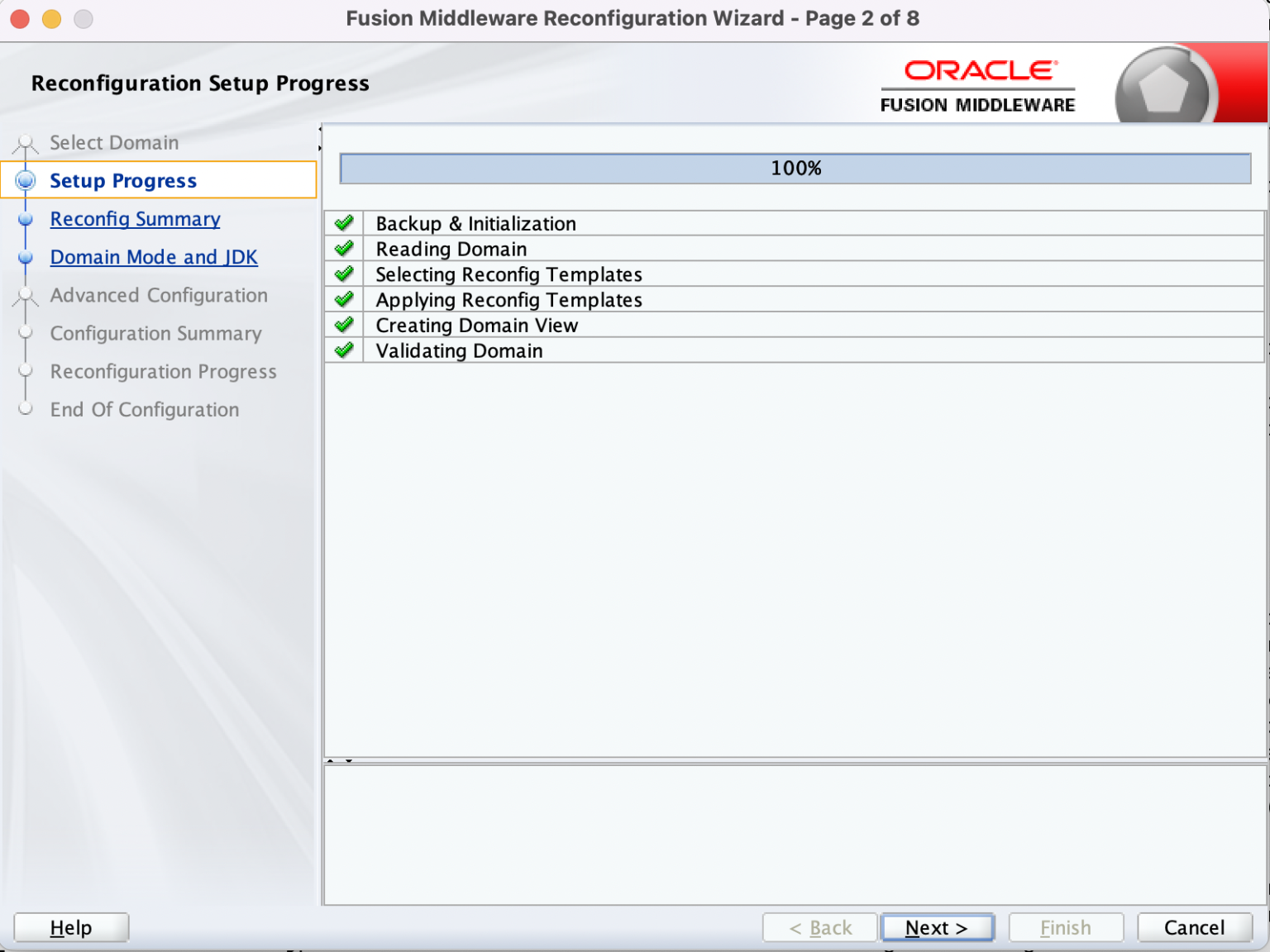1270x952 pixels.
Task: Click the Oracle Fusion Middleware logo
Action: point(977,83)
